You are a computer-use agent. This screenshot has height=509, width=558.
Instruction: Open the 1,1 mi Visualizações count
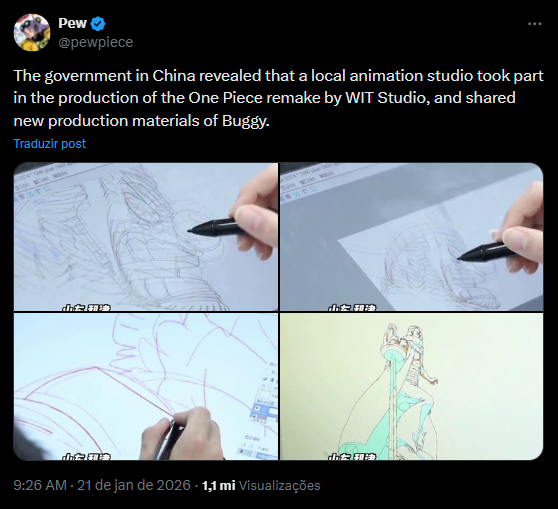pyautogui.click(x=261, y=486)
